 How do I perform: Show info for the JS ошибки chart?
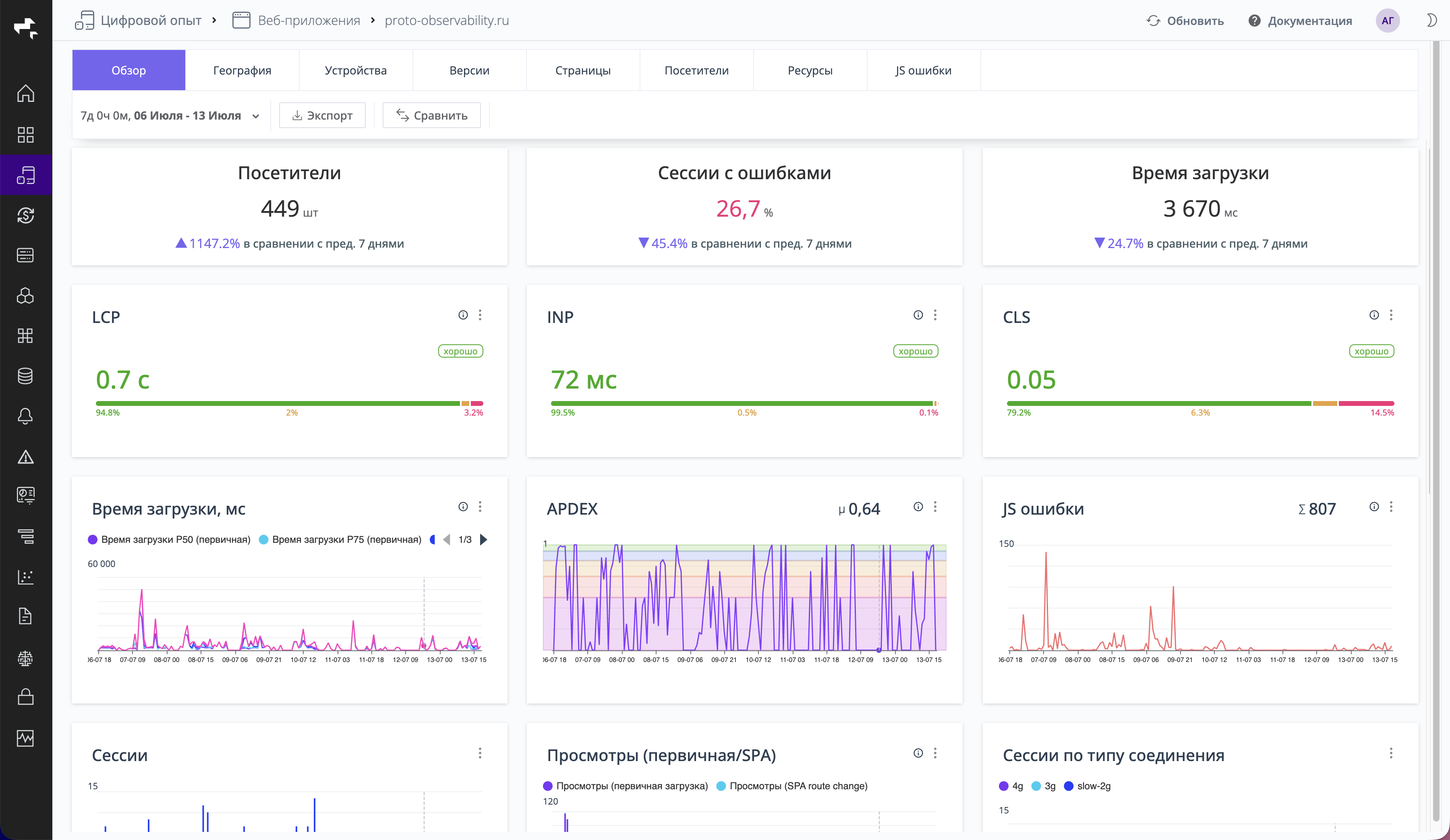click(x=1374, y=506)
